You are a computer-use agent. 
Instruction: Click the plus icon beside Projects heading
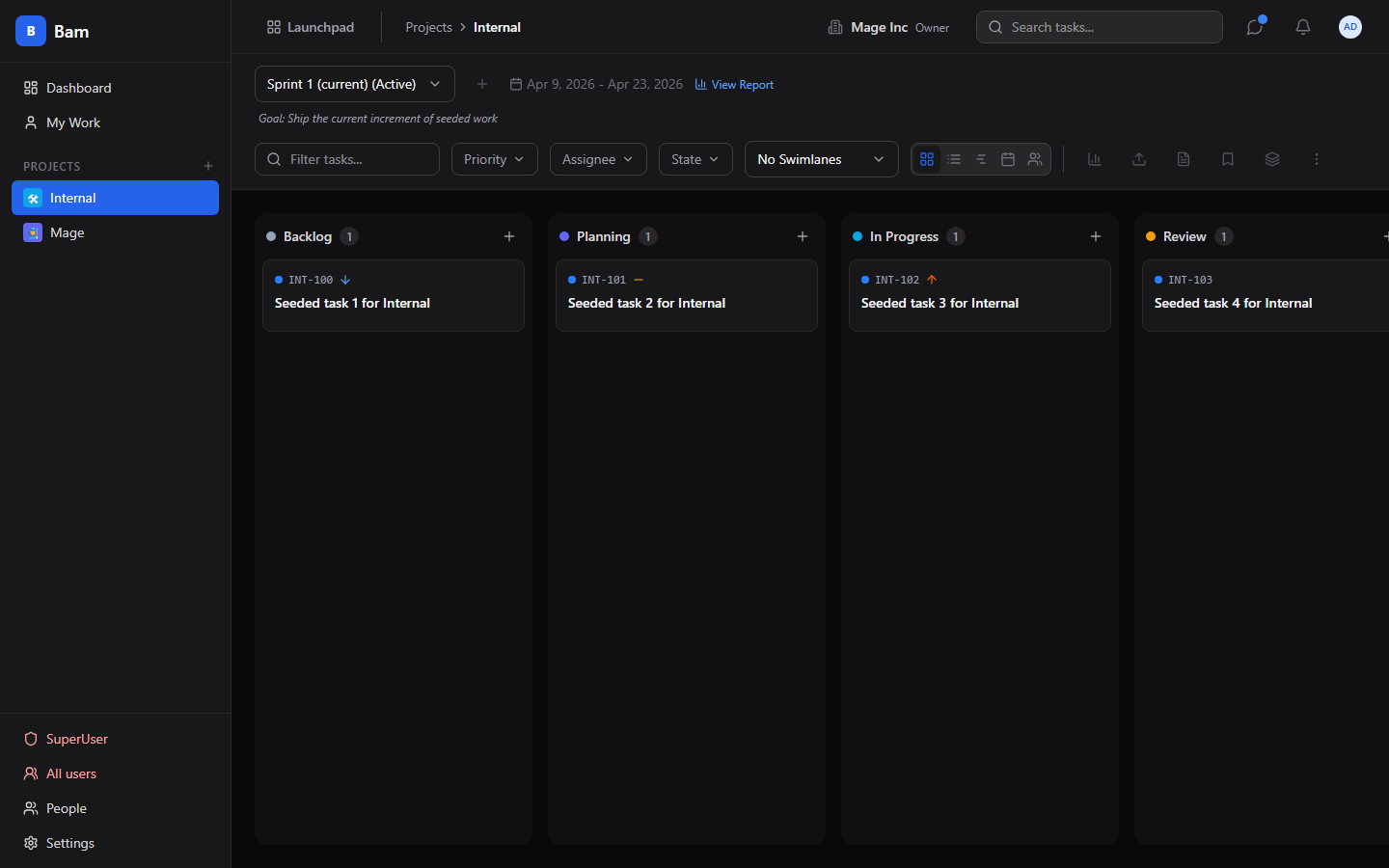click(208, 166)
